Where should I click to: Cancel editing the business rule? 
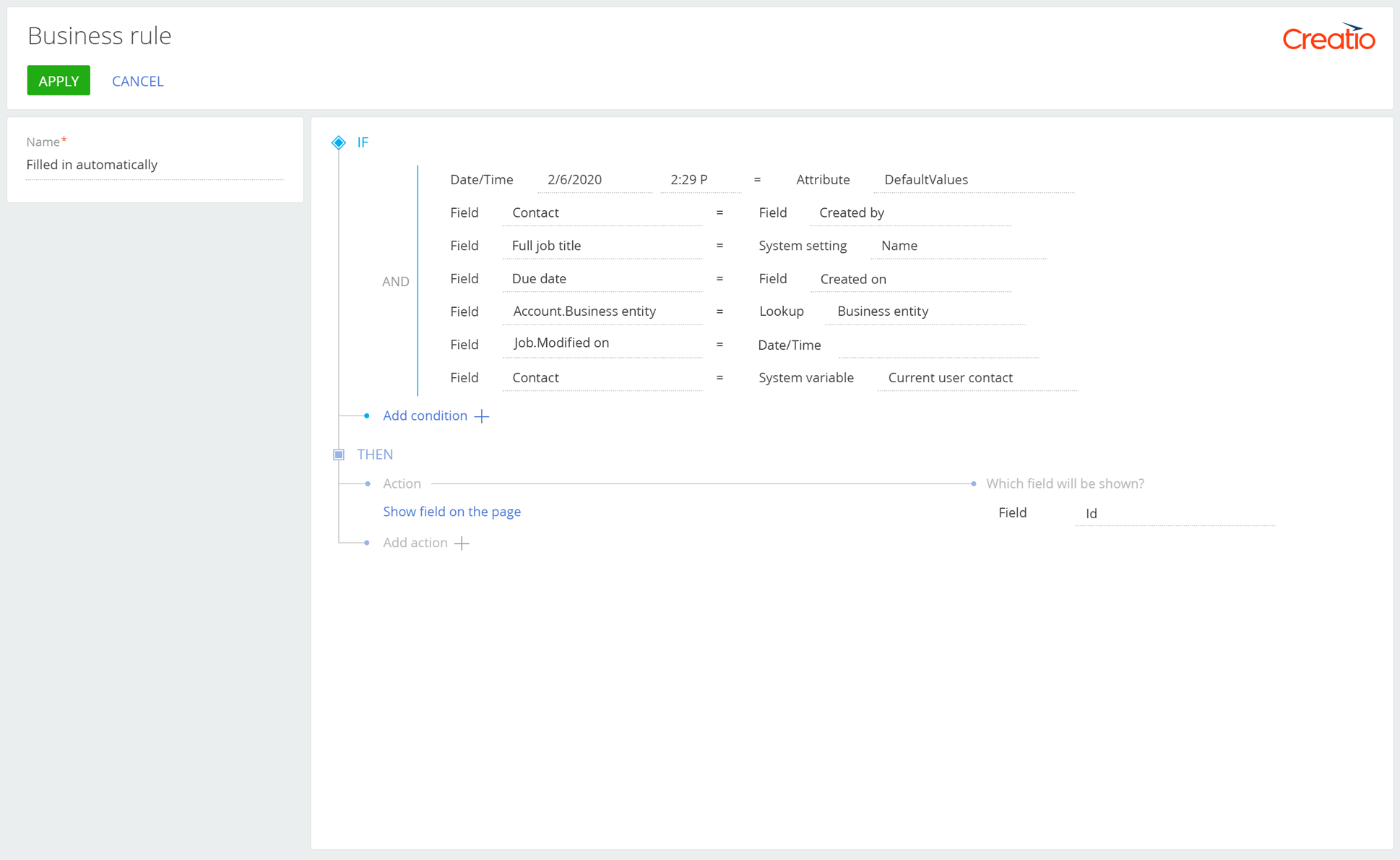(137, 81)
